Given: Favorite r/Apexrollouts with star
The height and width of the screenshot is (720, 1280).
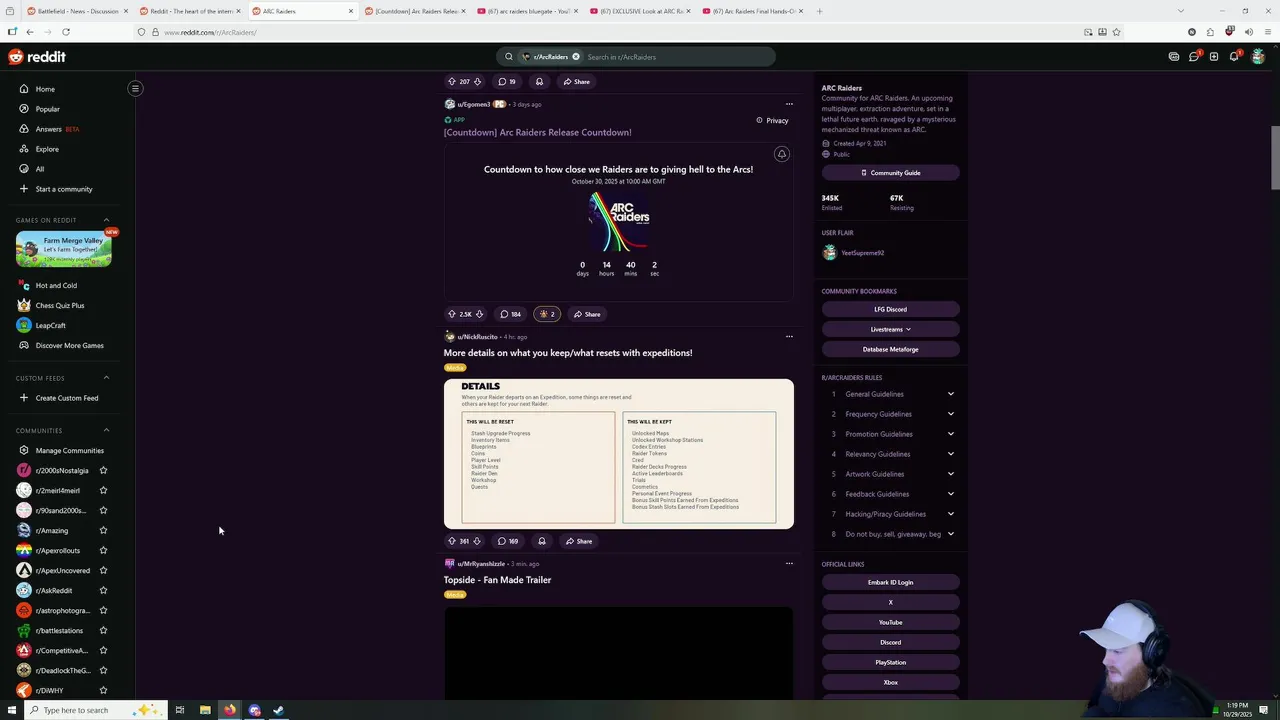Looking at the screenshot, I should click(103, 550).
